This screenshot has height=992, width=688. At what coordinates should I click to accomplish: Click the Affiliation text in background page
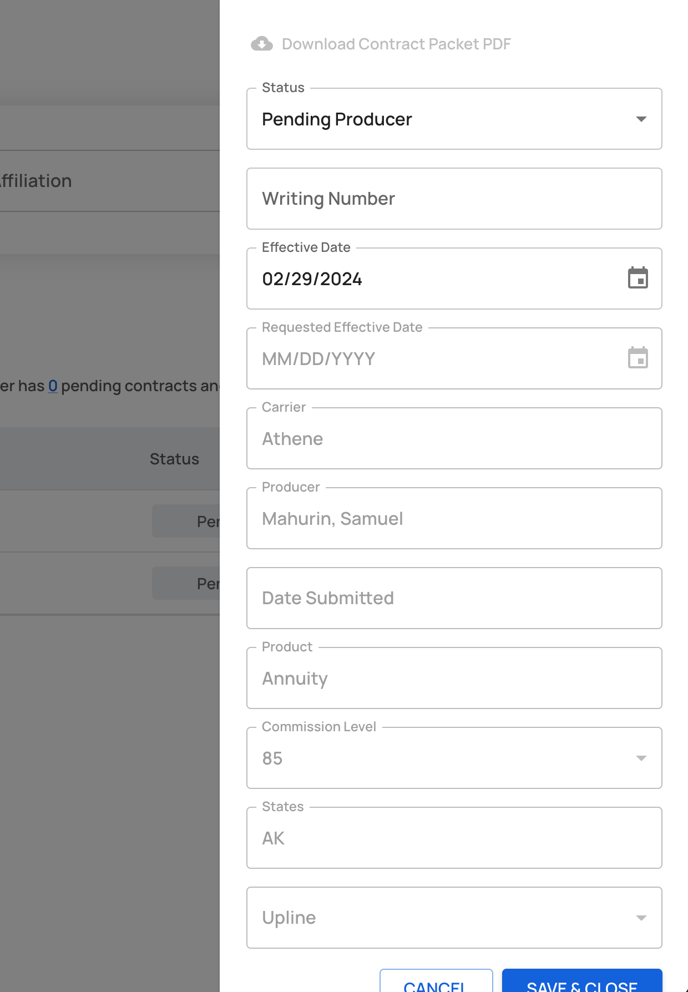(x=35, y=181)
